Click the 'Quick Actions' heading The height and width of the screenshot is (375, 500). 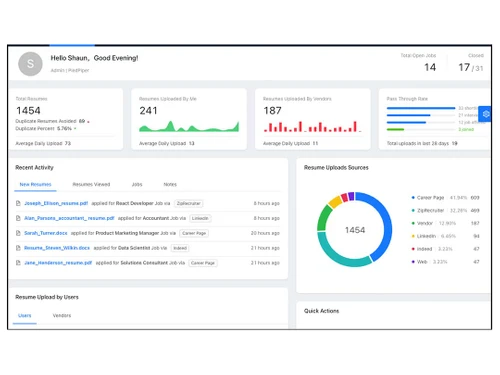(x=321, y=311)
